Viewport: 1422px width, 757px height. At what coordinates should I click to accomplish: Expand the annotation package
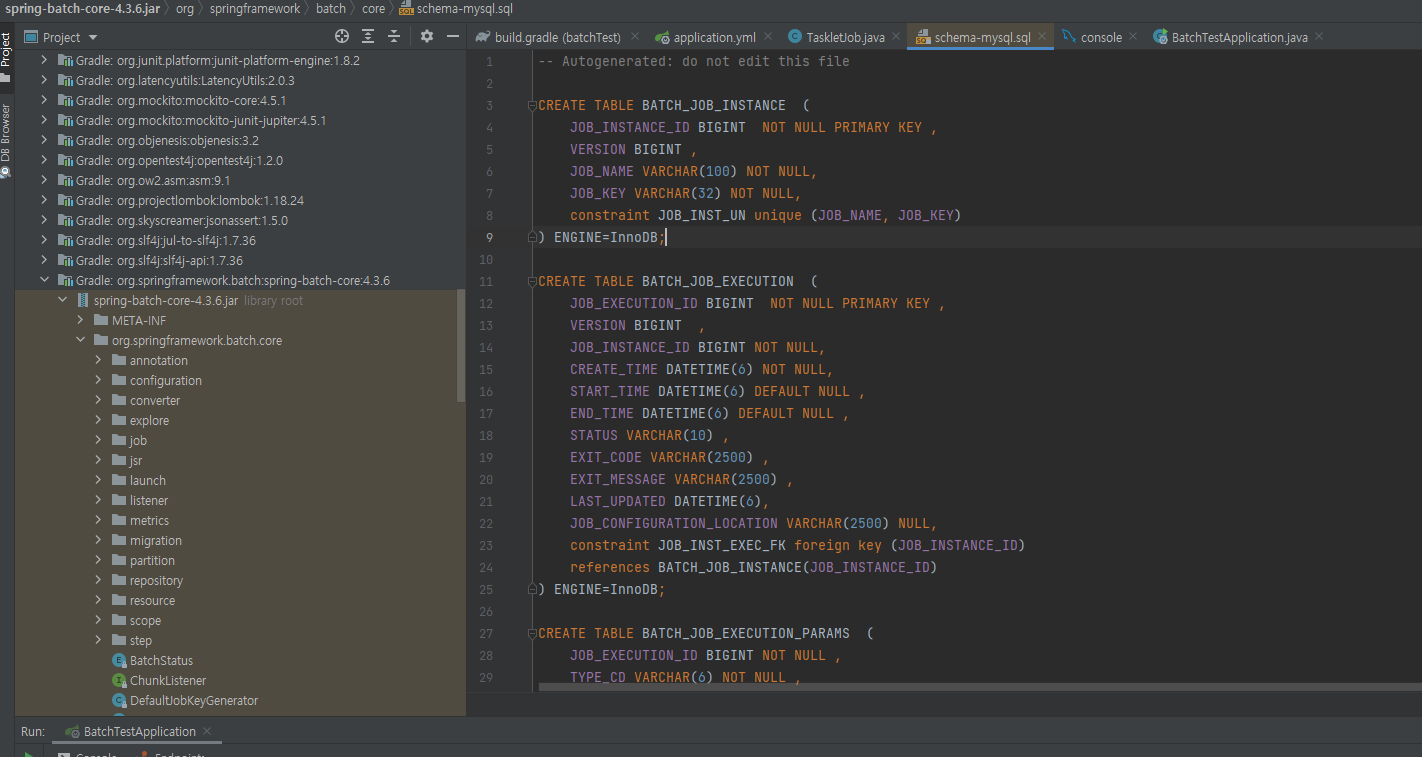98,360
